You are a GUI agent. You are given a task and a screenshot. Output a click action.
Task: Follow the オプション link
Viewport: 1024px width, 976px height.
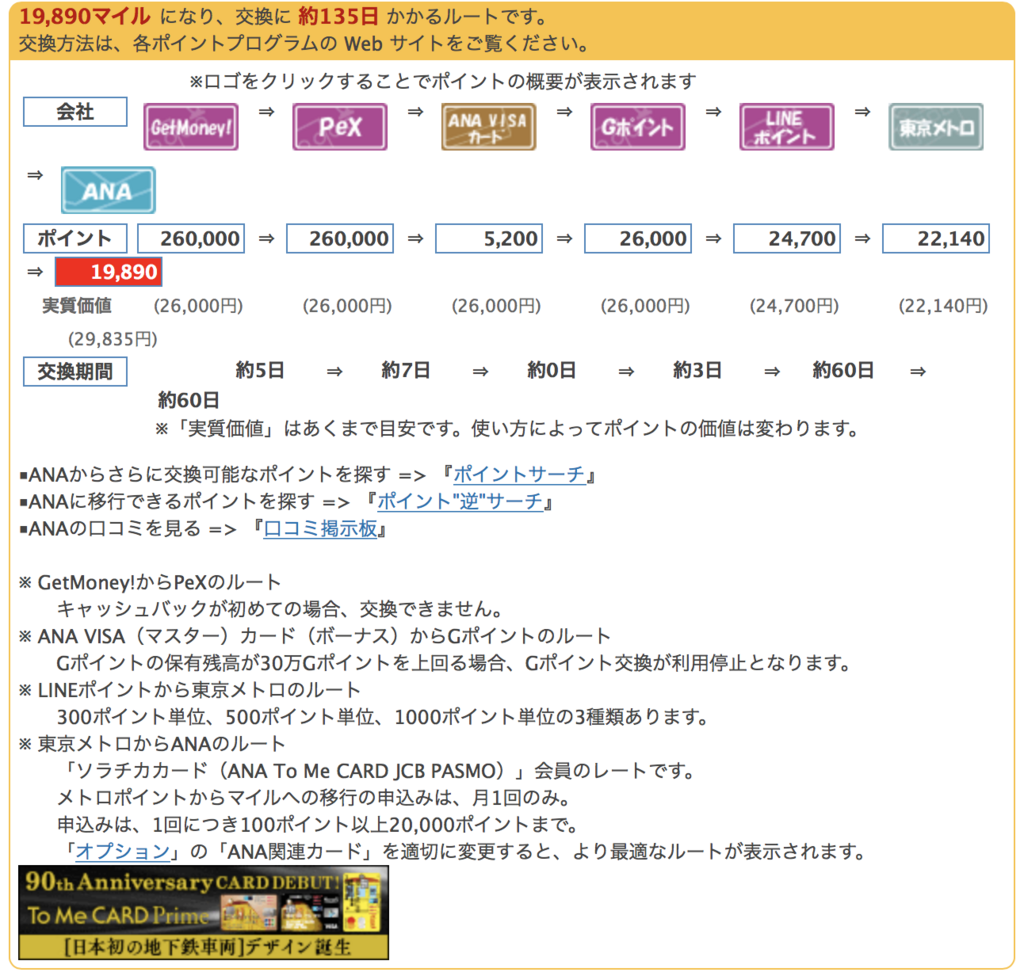[123, 851]
